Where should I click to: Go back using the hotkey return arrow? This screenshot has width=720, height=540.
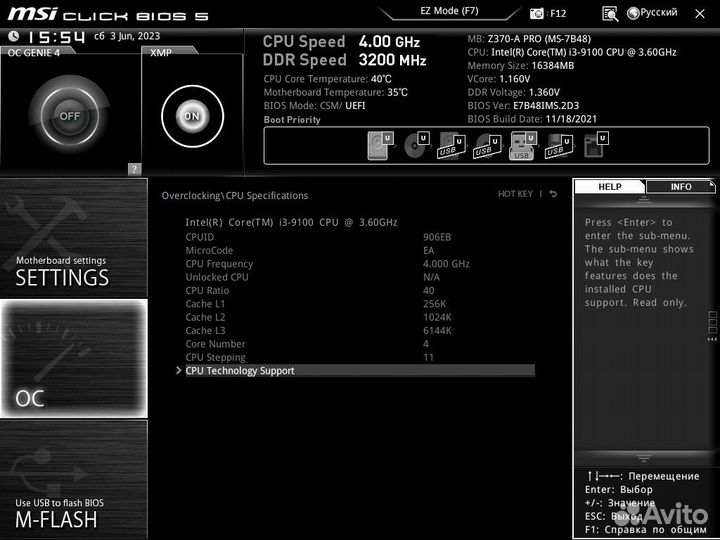click(553, 194)
